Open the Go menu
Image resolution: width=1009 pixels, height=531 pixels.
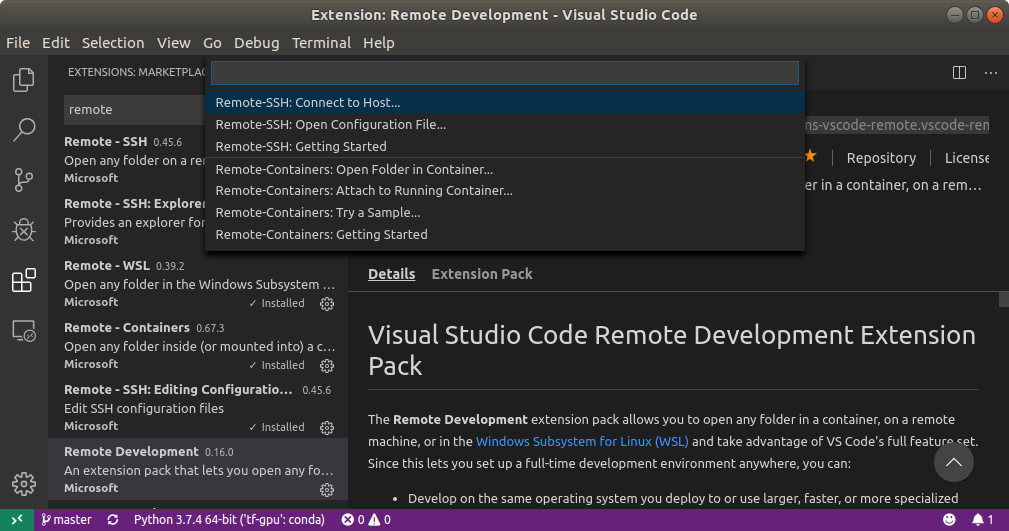pos(212,43)
